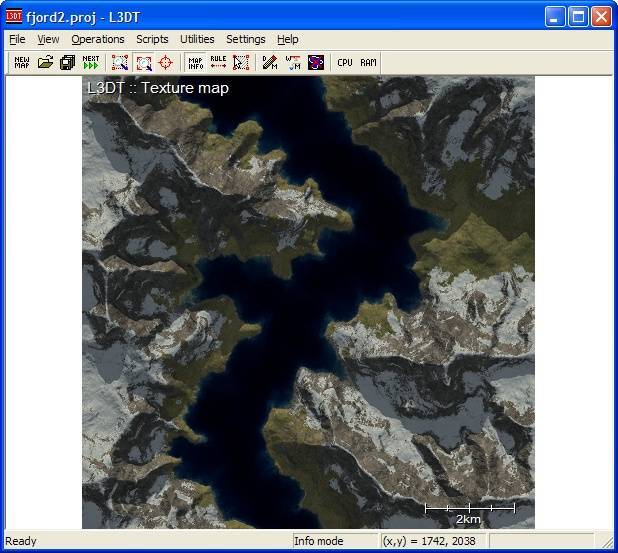This screenshot has height=553, width=618.
Task: Toggle the Ruler measurement tool
Action: click(x=218, y=62)
